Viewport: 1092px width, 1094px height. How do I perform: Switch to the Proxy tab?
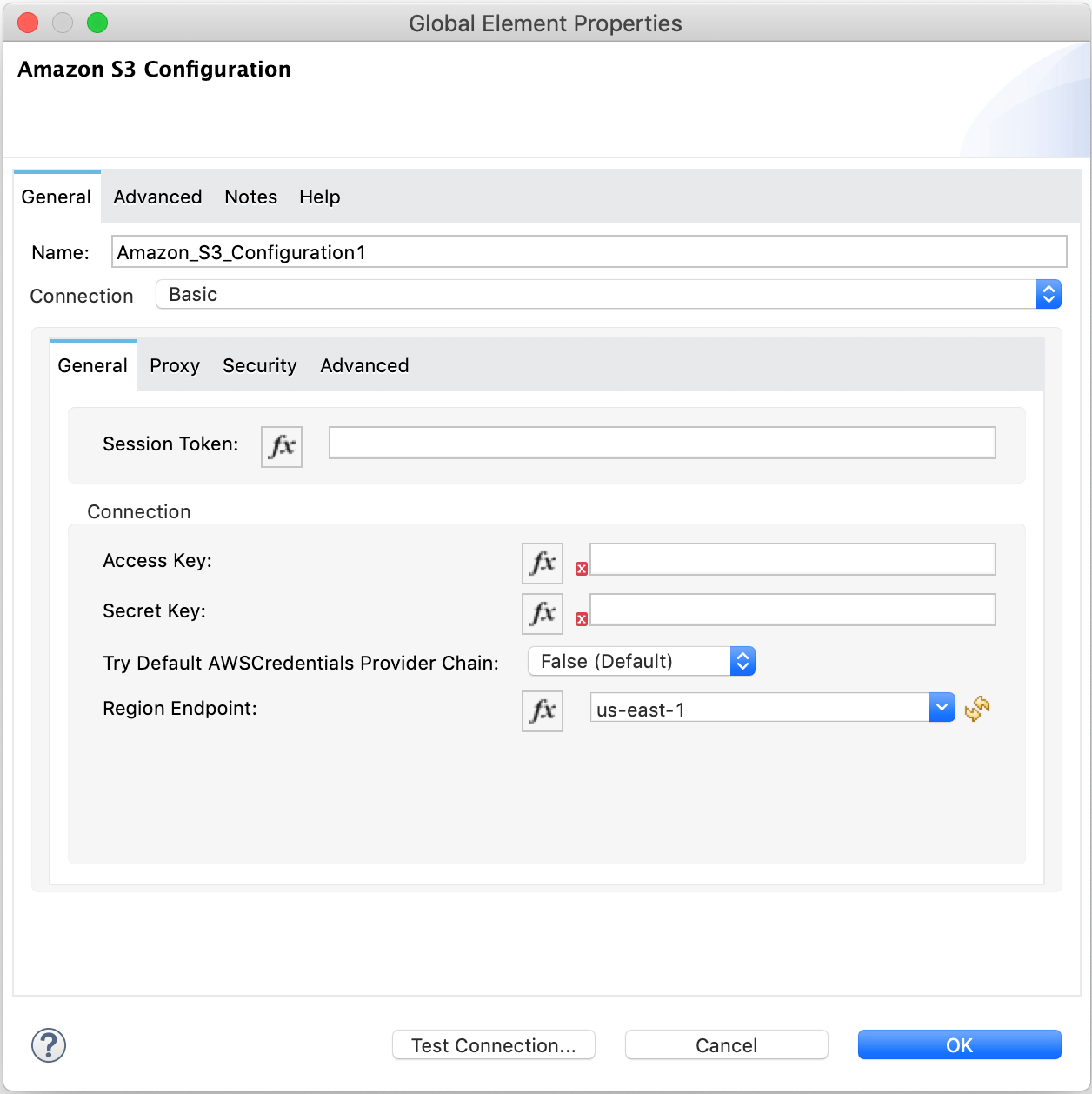coord(174,365)
